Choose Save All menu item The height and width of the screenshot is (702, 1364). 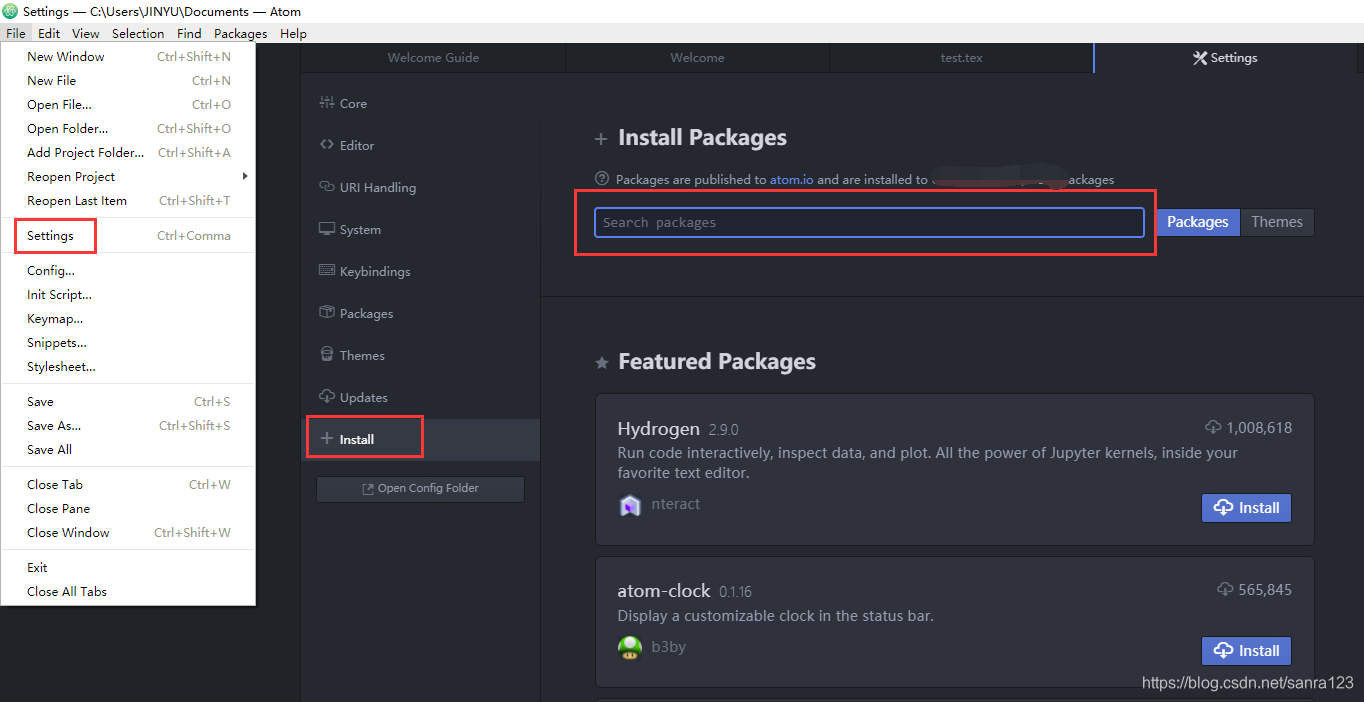(x=128, y=450)
